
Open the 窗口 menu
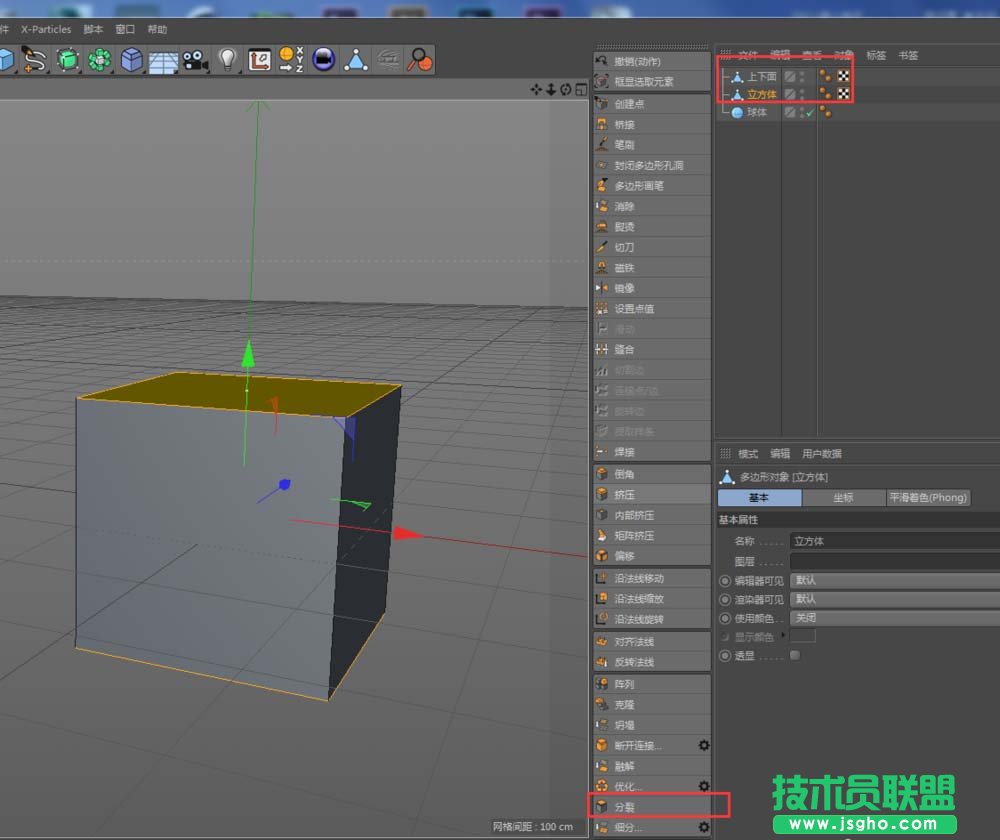pyautogui.click(x=124, y=29)
